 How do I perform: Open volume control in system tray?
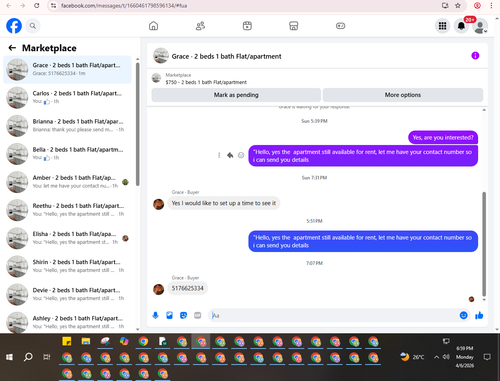pyautogui.click(x=446, y=357)
